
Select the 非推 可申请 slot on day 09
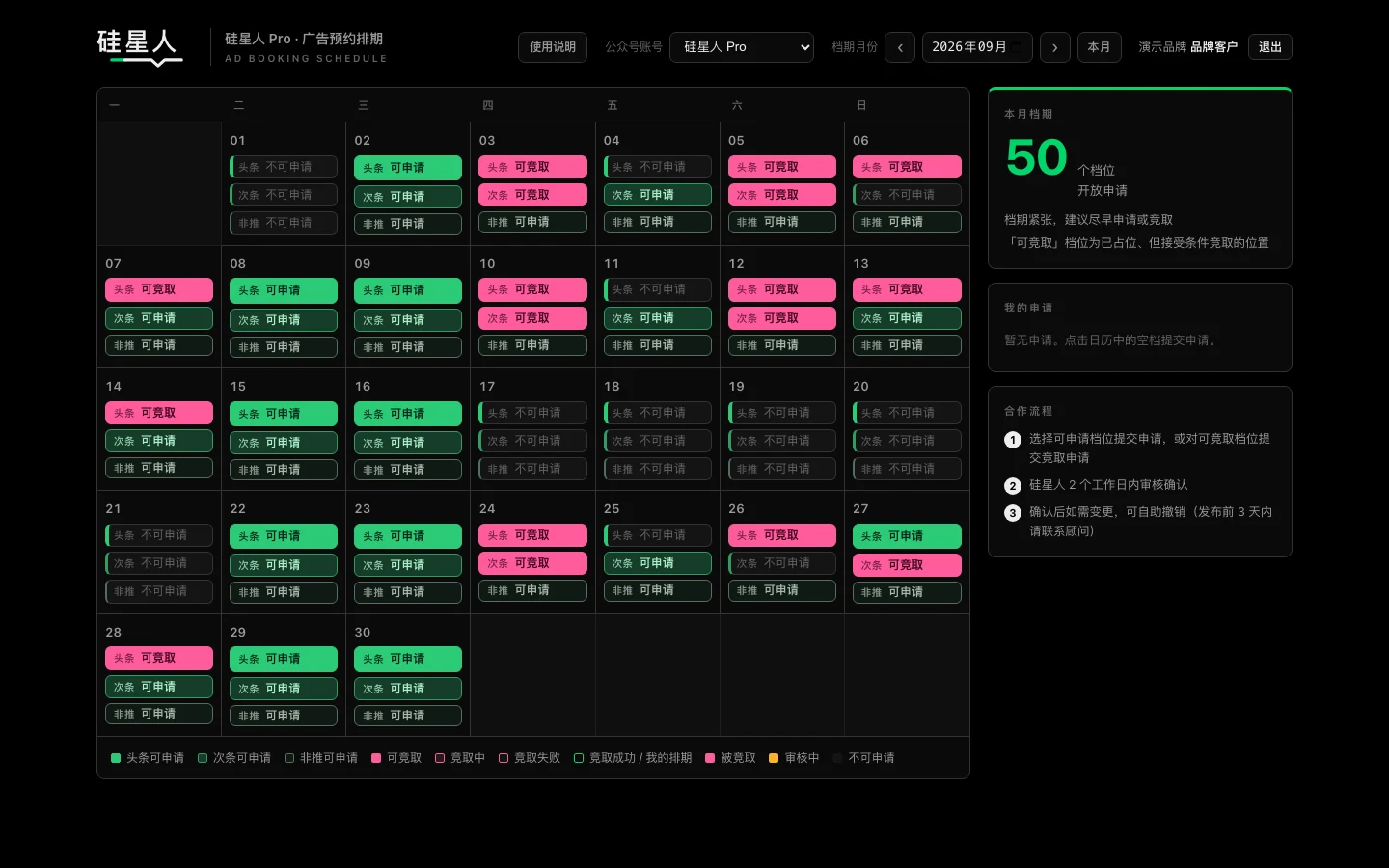coord(408,347)
